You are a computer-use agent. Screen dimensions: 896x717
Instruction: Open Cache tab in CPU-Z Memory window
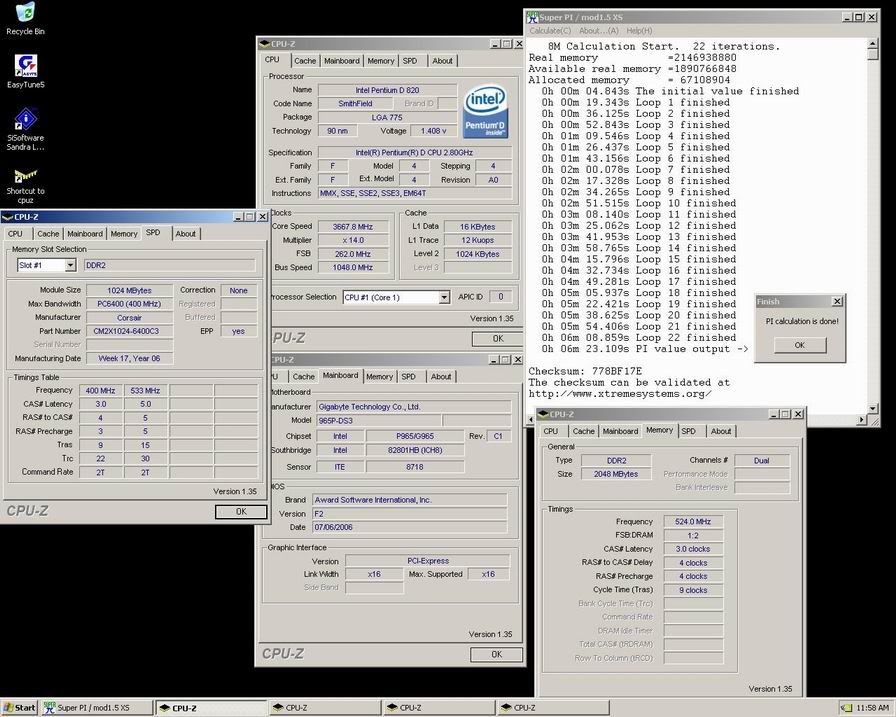(x=583, y=431)
